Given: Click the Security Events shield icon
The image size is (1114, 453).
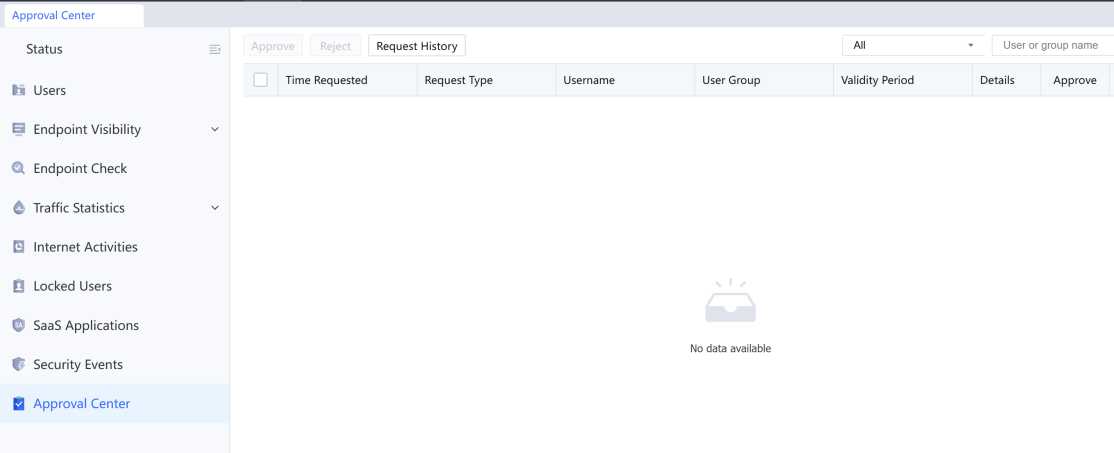Looking at the screenshot, I should coord(18,364).
